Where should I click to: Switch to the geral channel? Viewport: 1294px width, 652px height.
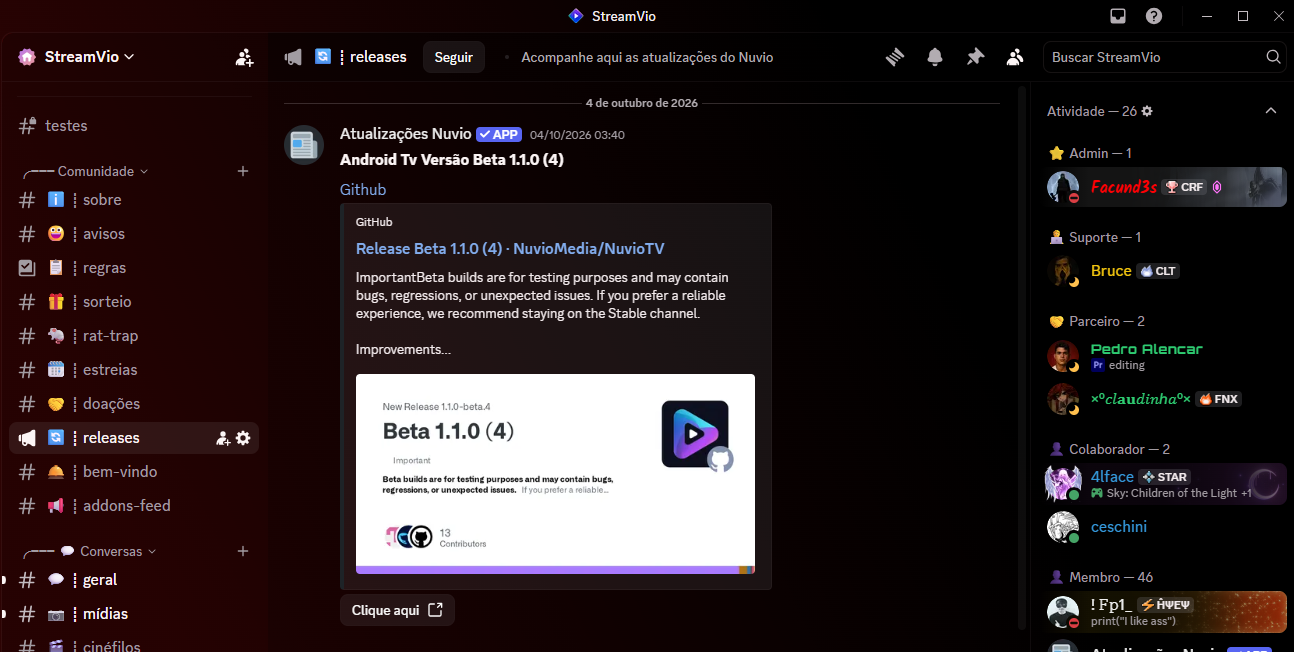(134, 580)
